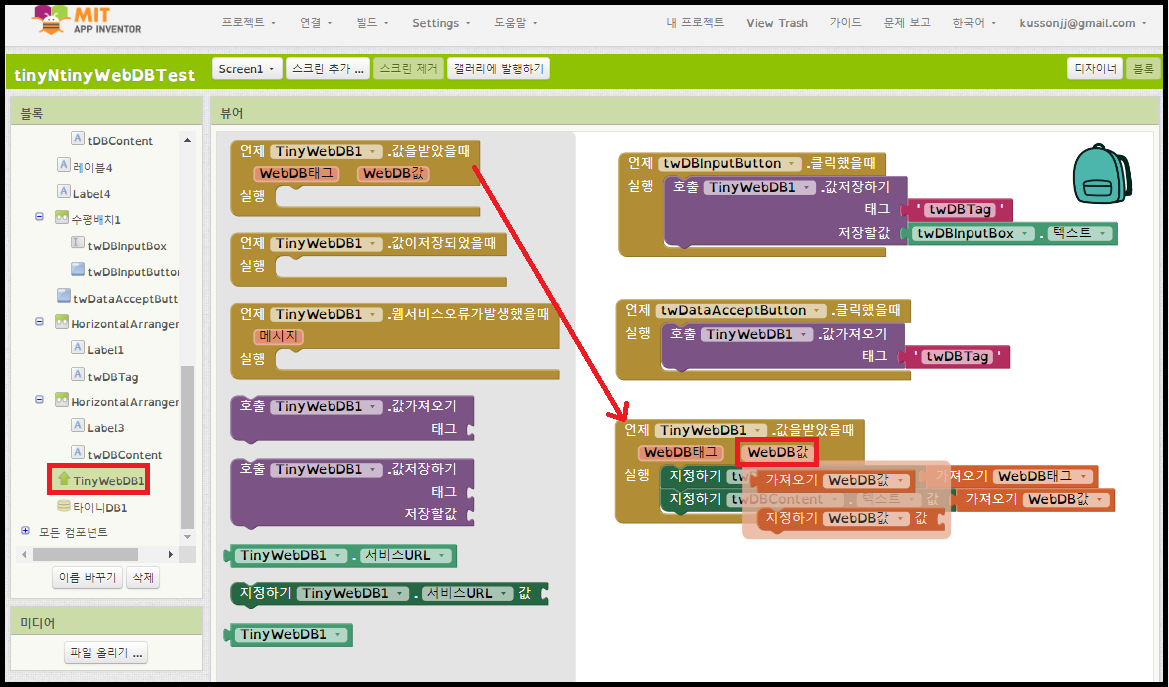Switch to the 디자이너 view
Screen dimensions: 1169x687
click(1095, 69)
